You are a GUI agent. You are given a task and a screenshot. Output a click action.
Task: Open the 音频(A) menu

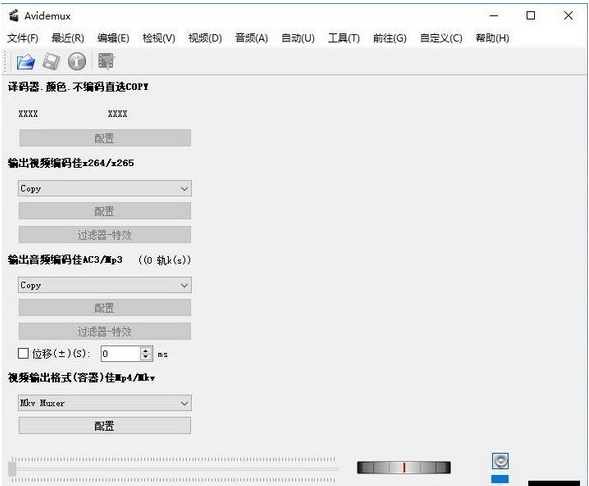pyautogui.click(x=251, y=38)
